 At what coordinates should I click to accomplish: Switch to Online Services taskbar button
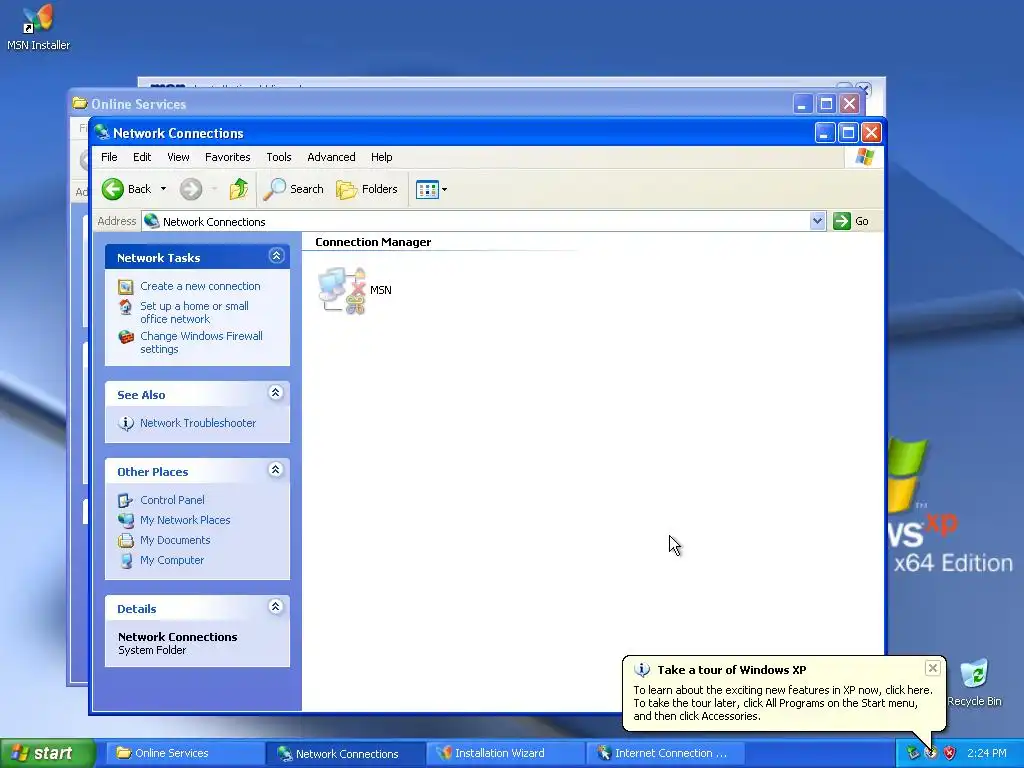185,754
